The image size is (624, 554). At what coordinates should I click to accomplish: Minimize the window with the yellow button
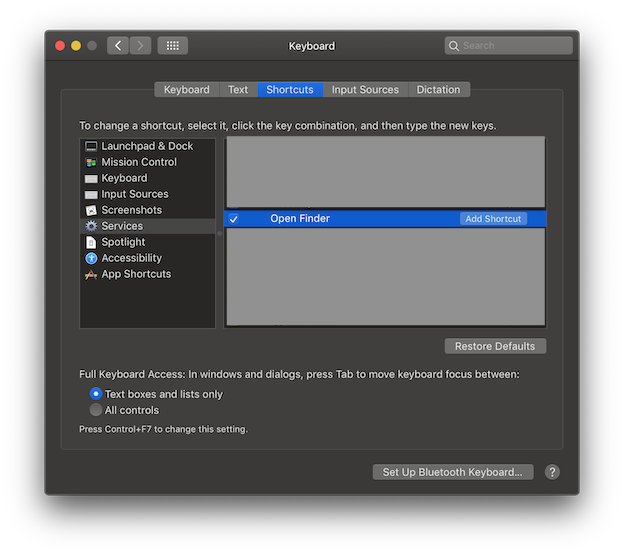(76, 46)
